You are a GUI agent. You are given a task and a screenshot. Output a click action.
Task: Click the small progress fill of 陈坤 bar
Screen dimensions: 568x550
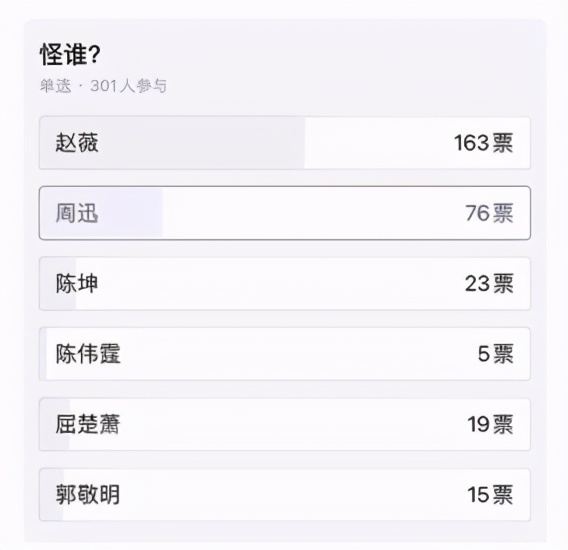click(58, 283)
